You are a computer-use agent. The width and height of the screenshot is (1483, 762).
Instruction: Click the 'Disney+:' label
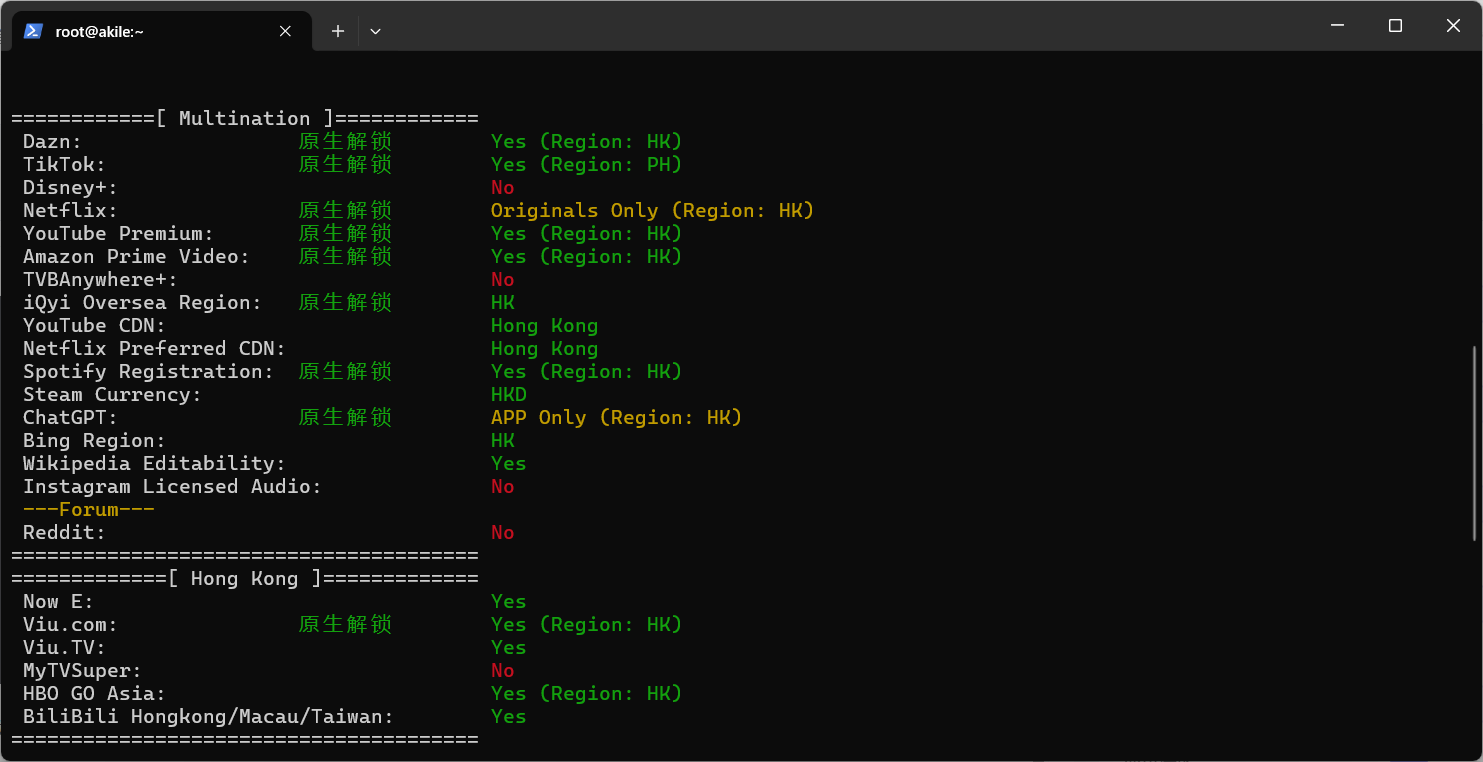tap(70, 187)
